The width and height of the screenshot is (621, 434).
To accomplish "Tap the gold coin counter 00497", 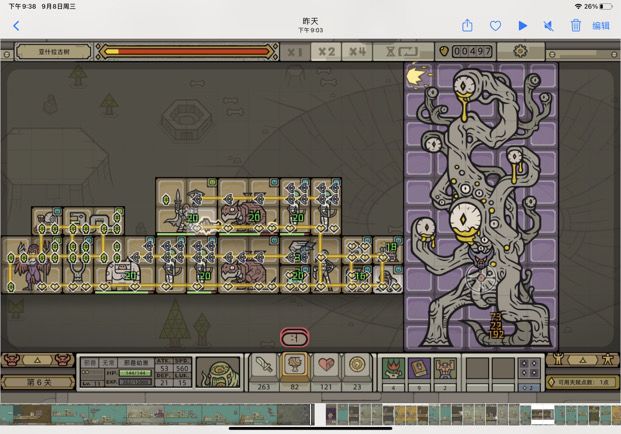I will tap(466, 51).
